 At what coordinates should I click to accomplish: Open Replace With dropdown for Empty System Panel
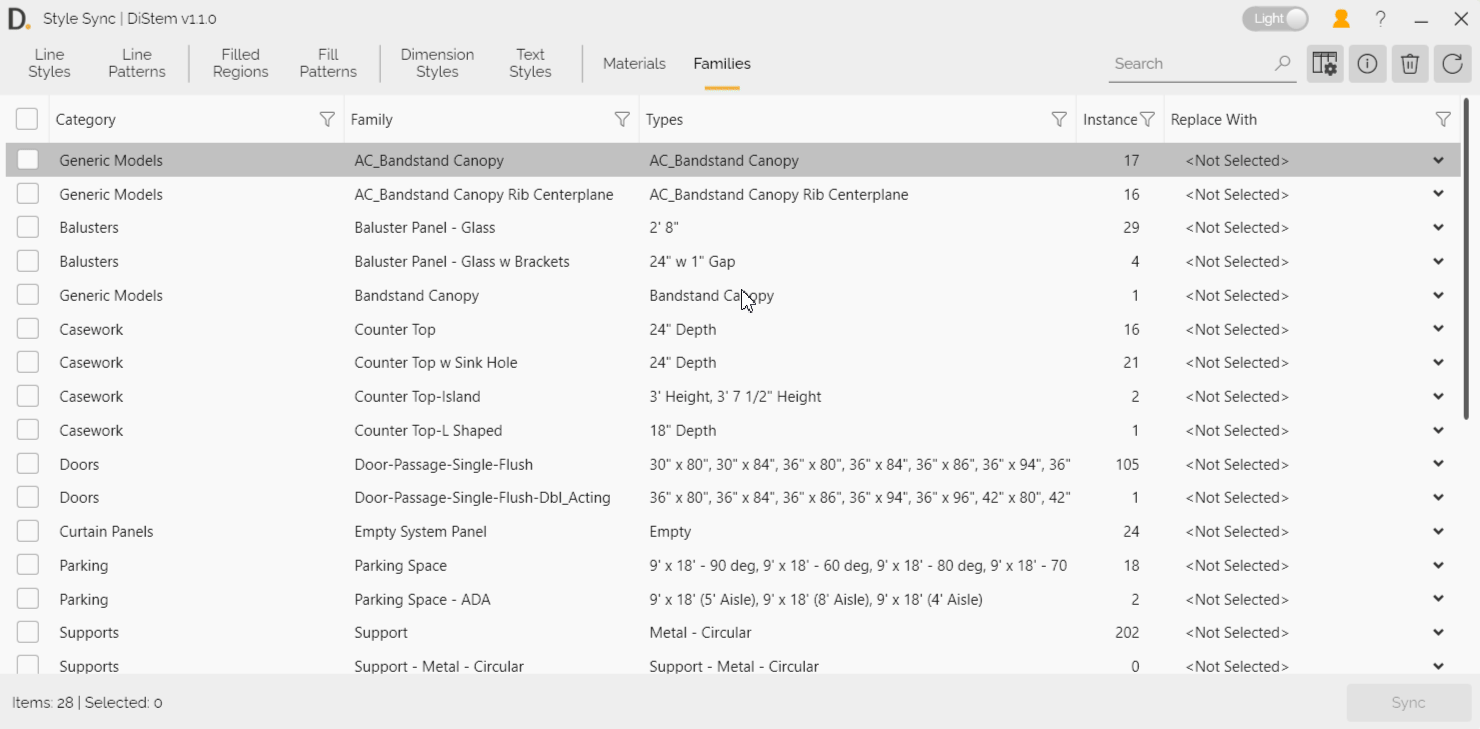click(x=1438, y=531)
